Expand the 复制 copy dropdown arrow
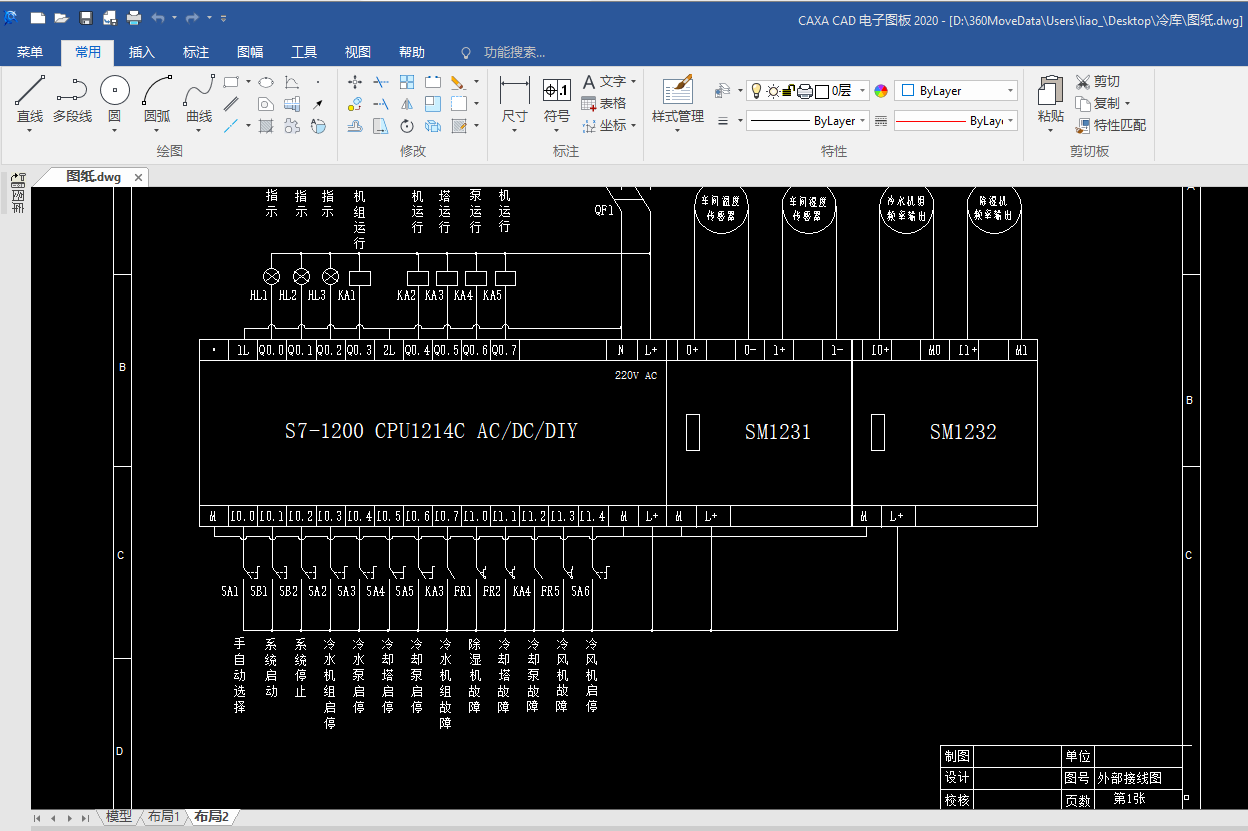Screen dimensions: 1248x831 (1127, 104)
